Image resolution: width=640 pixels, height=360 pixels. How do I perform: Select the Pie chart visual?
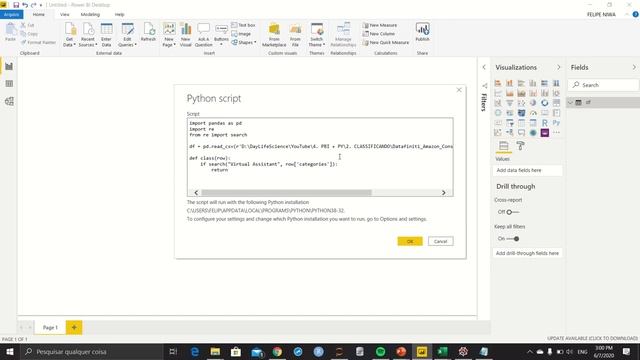[533, 103]
